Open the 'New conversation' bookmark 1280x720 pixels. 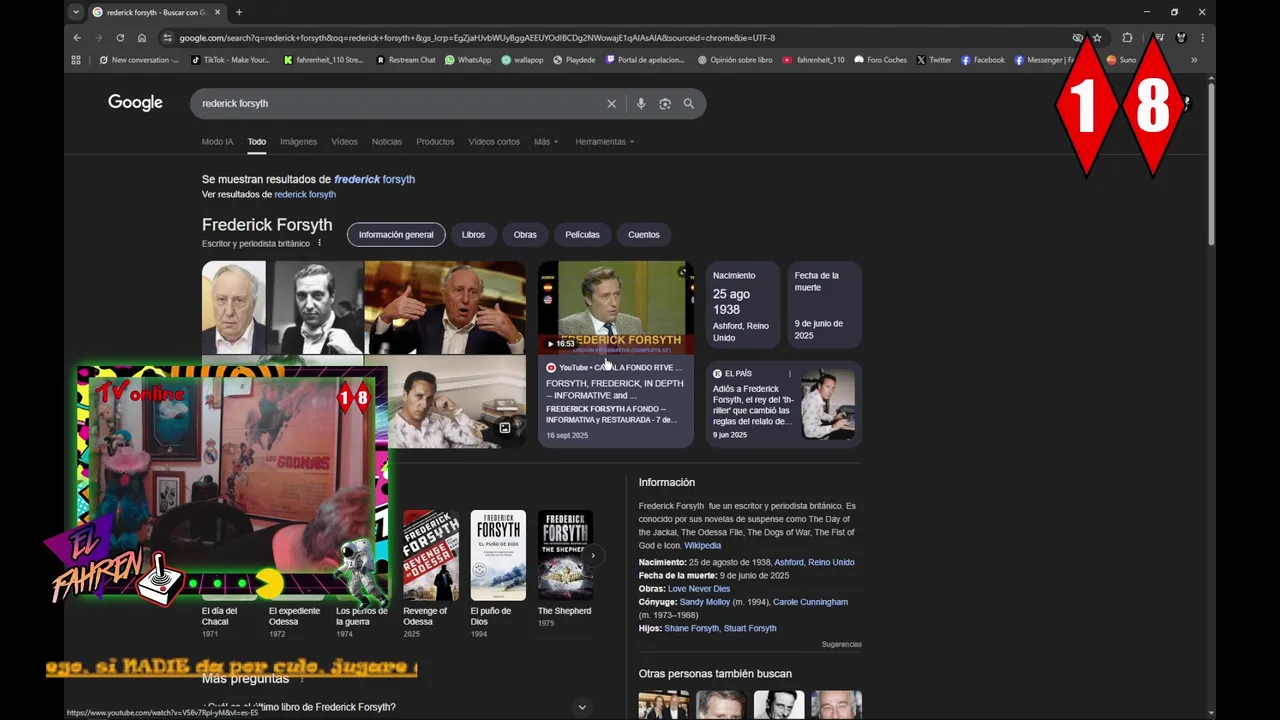[139, 60]
